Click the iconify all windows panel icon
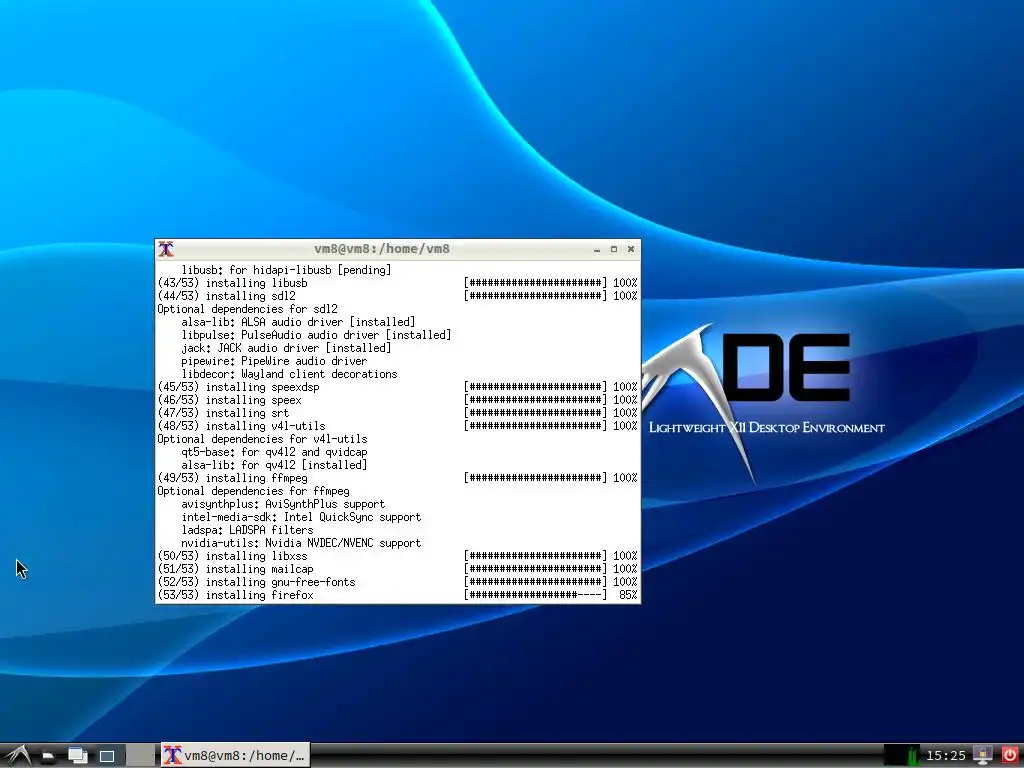The width and height of the screenshot is (1024, 768). pyautogui.click(x=77, y=756)
